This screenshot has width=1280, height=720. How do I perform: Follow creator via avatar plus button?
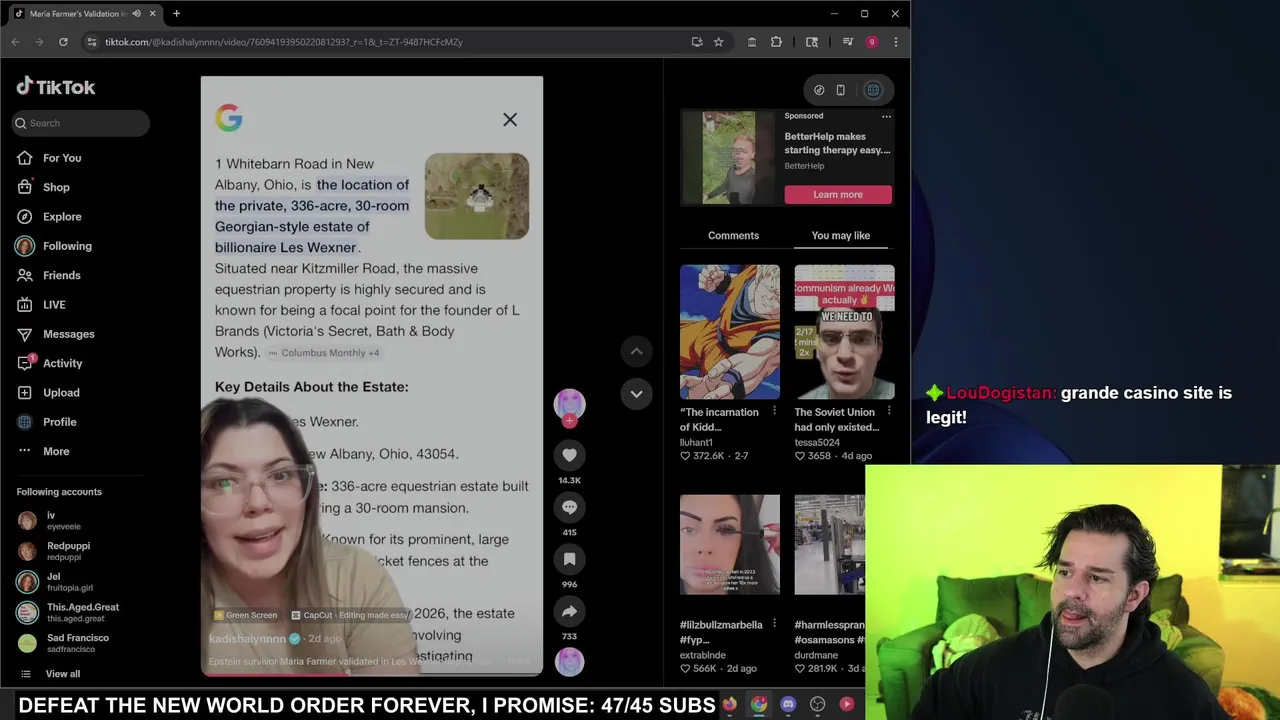pyautogui.click(x=569, y=421)
